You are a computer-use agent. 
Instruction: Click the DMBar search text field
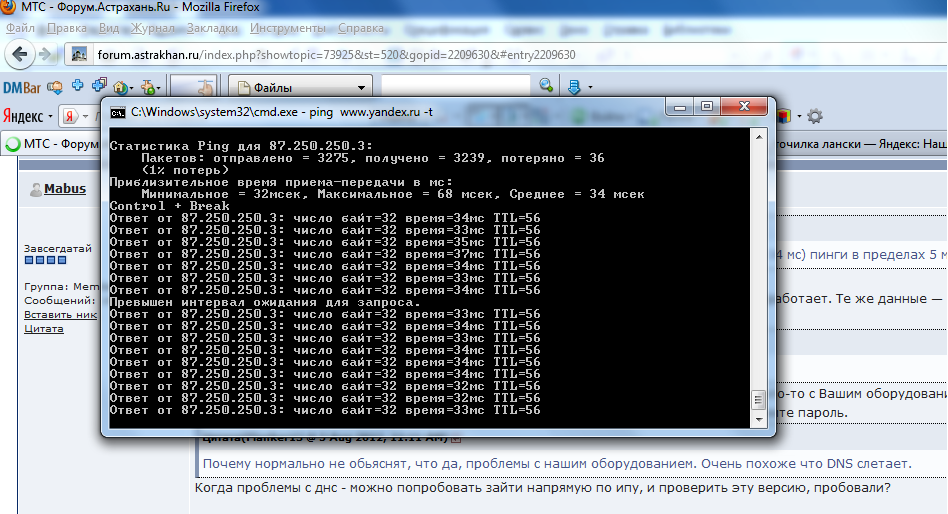tap(455, 86)
